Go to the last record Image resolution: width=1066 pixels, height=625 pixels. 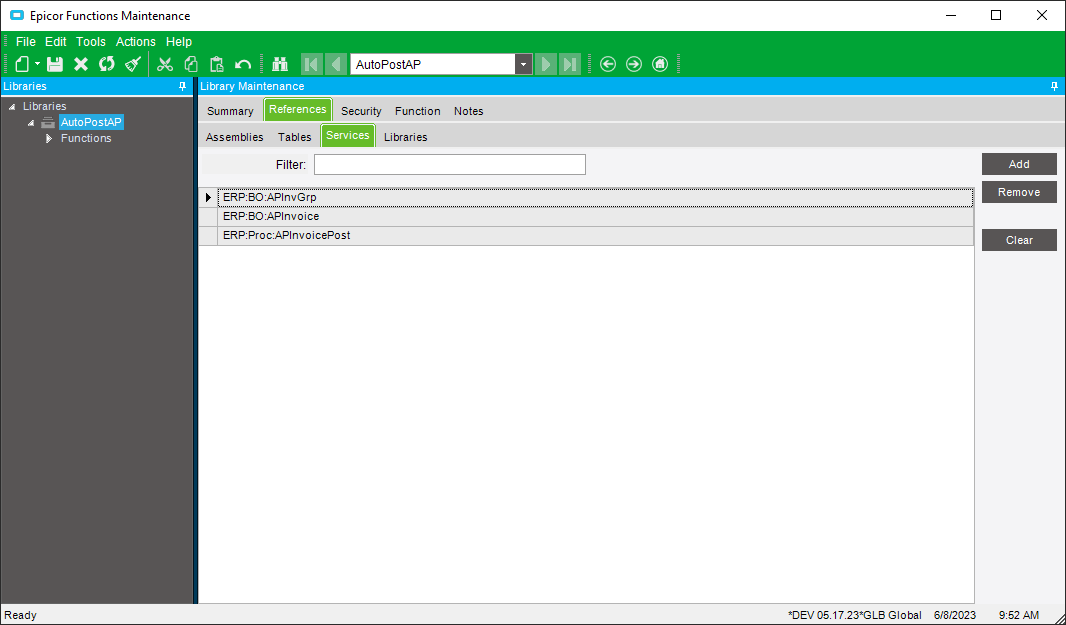[570, 64]
